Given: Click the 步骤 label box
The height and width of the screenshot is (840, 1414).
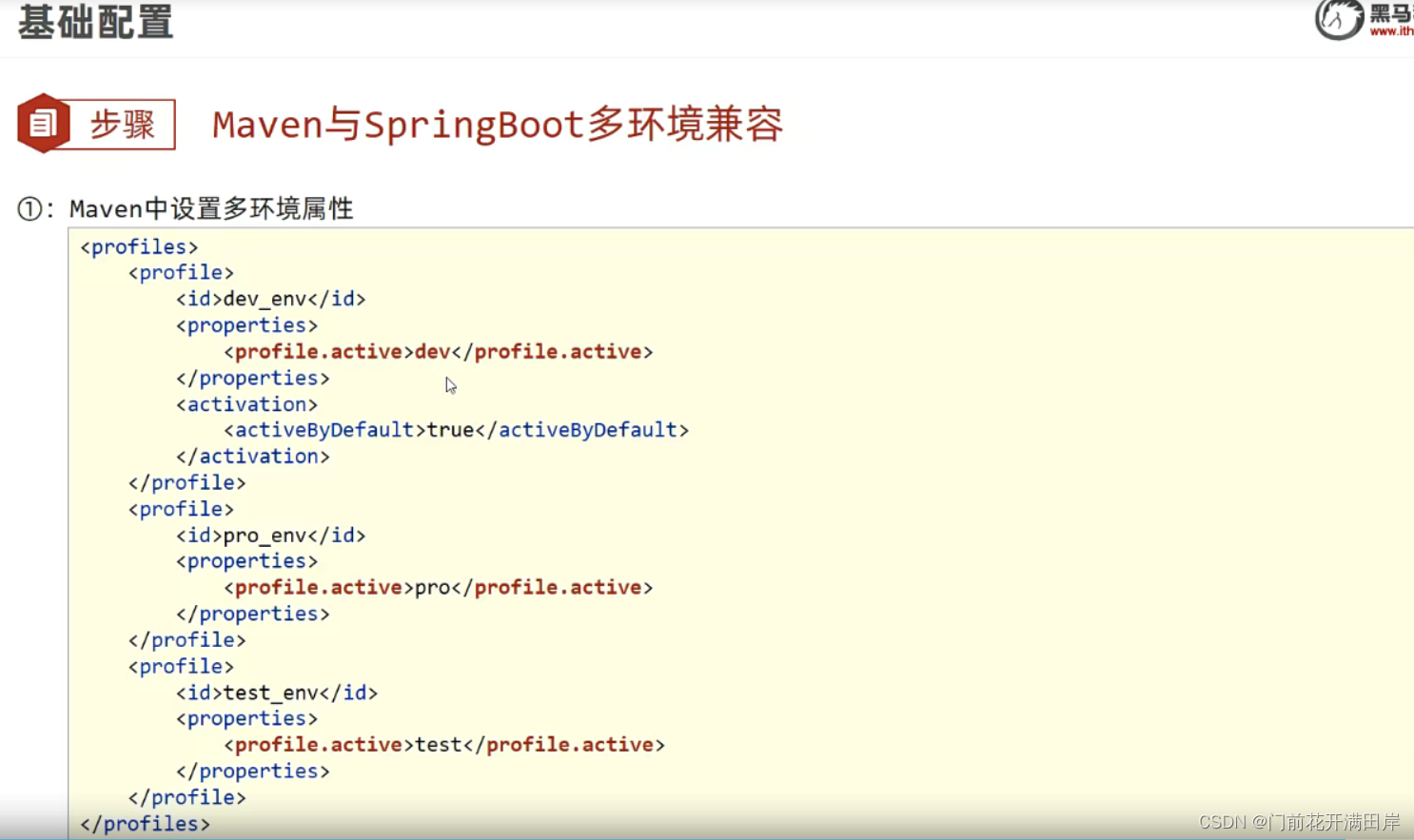Looking at the screenshot, I should pyautogui.click(x=122, y=124).
